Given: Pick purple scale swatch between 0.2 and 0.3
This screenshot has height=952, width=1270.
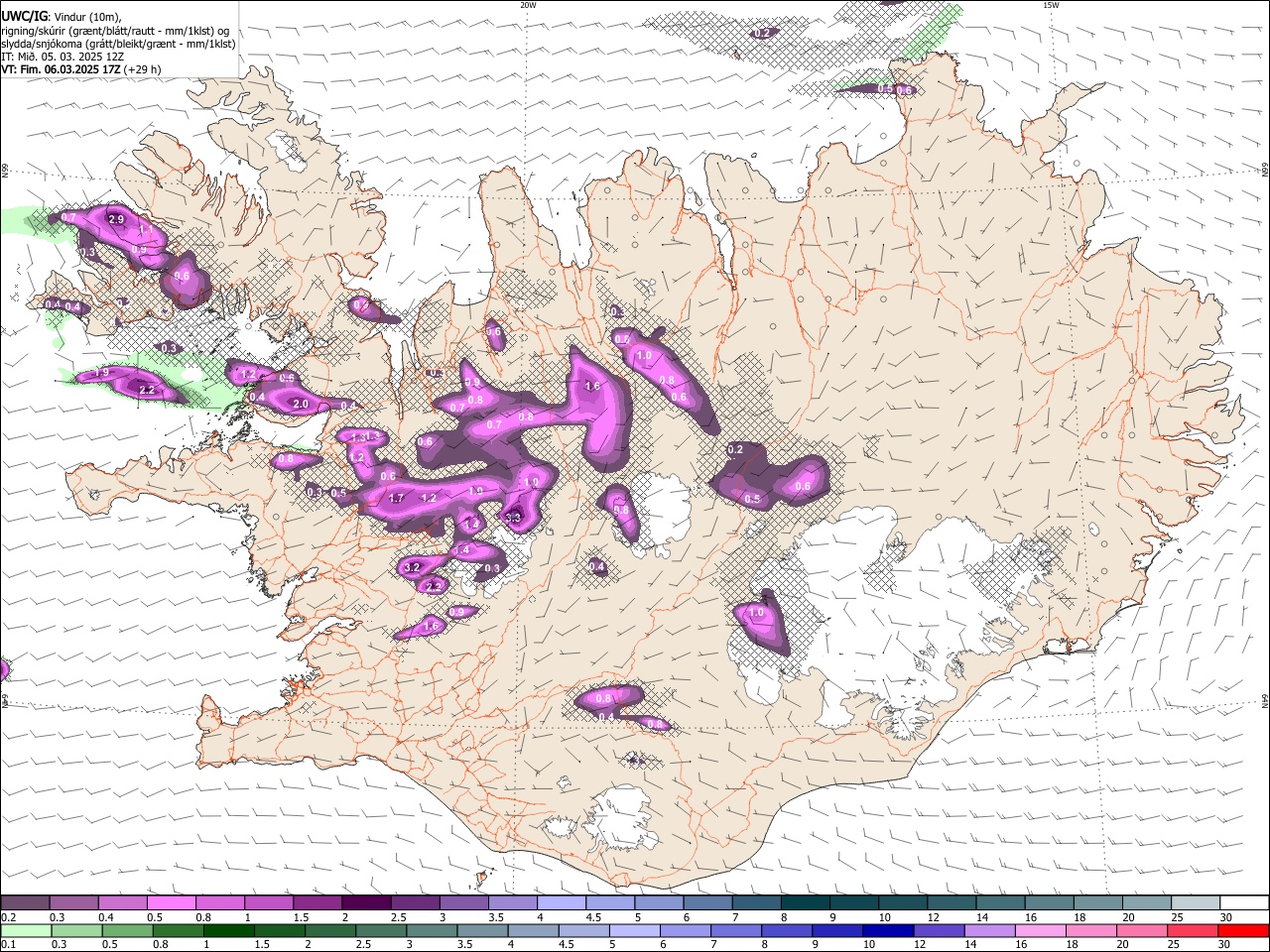Looking at the screenshot, I should [25, 903].
